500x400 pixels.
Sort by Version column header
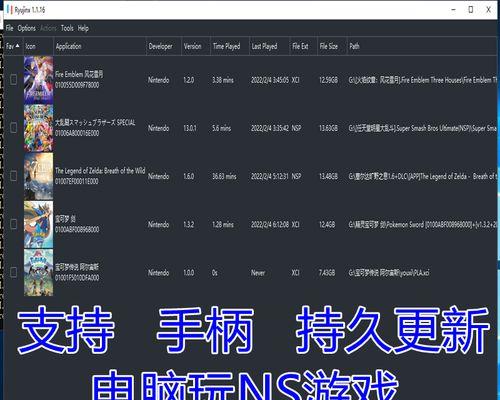coord(196,46)
